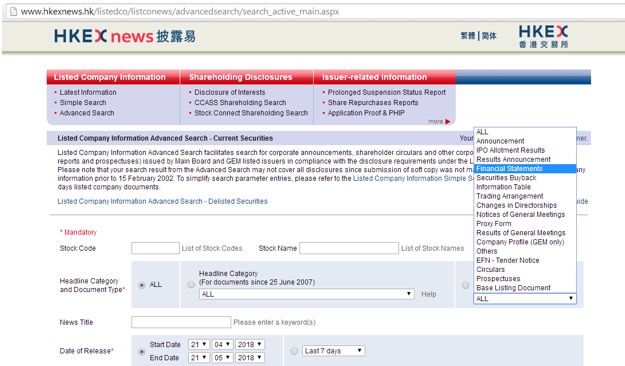Open Disclosure of Interests link
The width and height of the screenshot is (625, 366).
click(x=230, y=92)
